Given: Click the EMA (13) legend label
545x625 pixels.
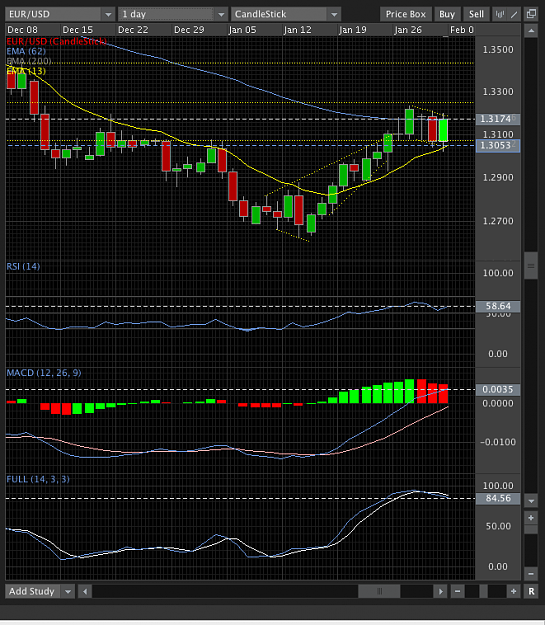Looking at the screenshot, I should [x=26, y=71].
